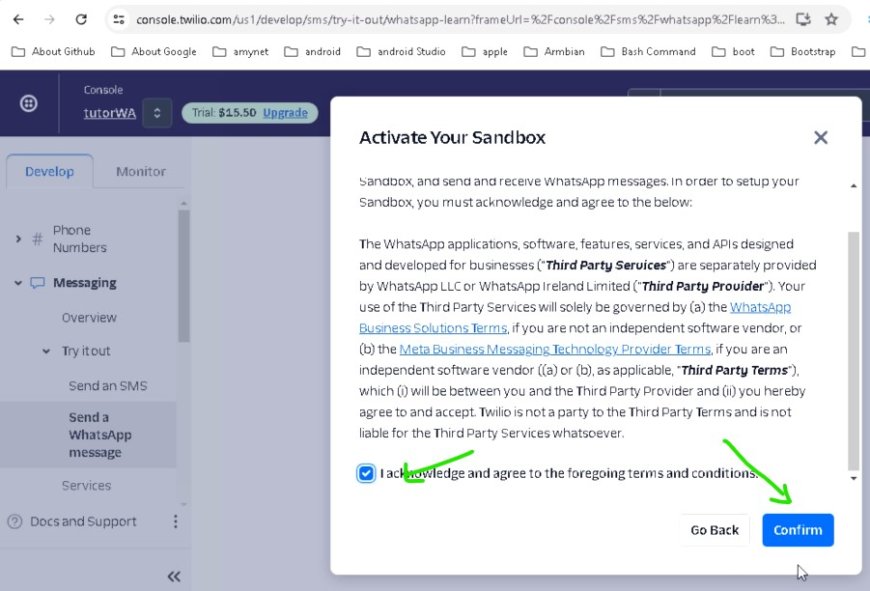Click the Trial: $15.50 balance text
This screenshot has width=870, height=591.
click(224, 113)
